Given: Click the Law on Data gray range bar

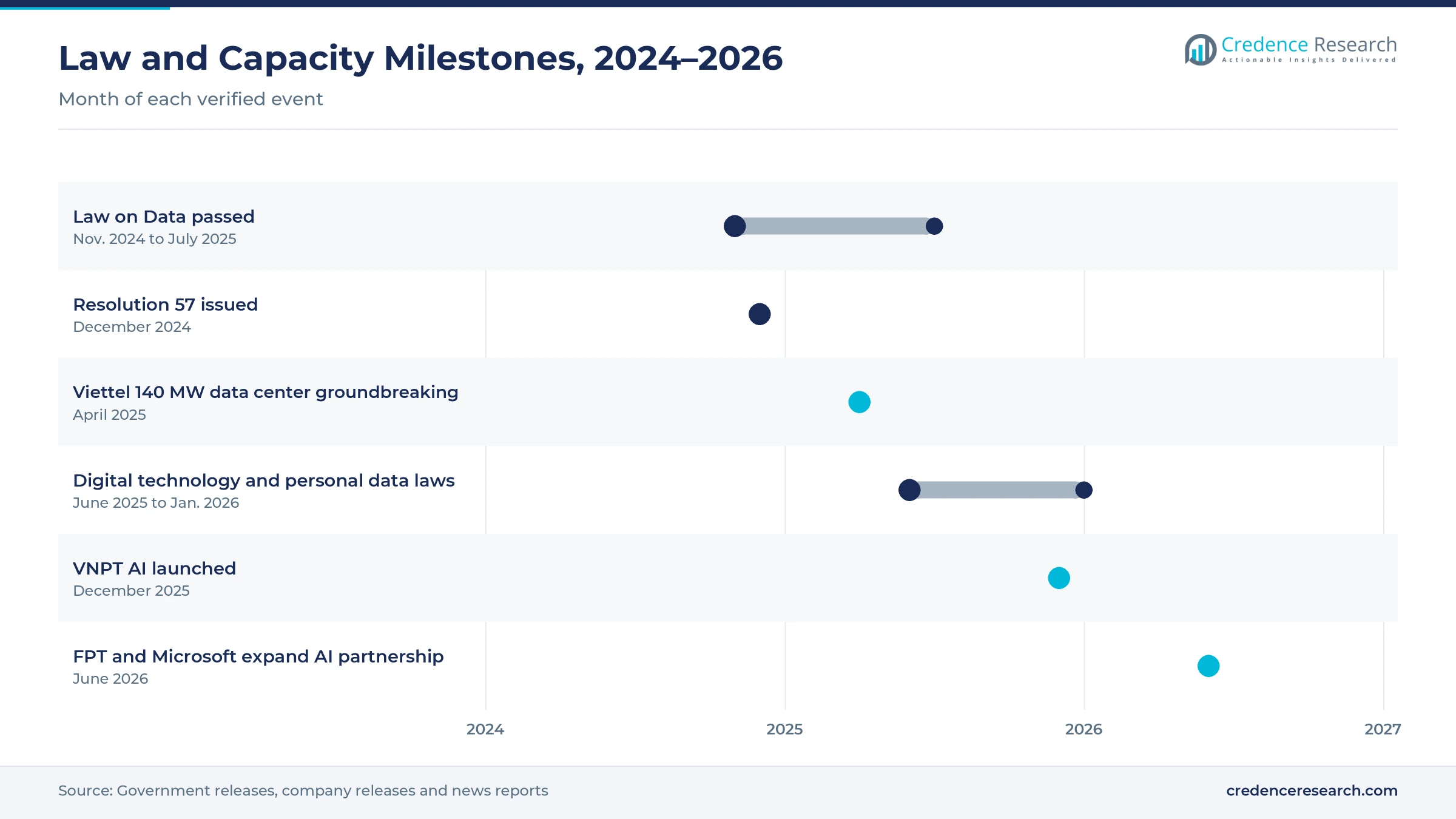Looking at the screenshot, I should click(835, 226).
